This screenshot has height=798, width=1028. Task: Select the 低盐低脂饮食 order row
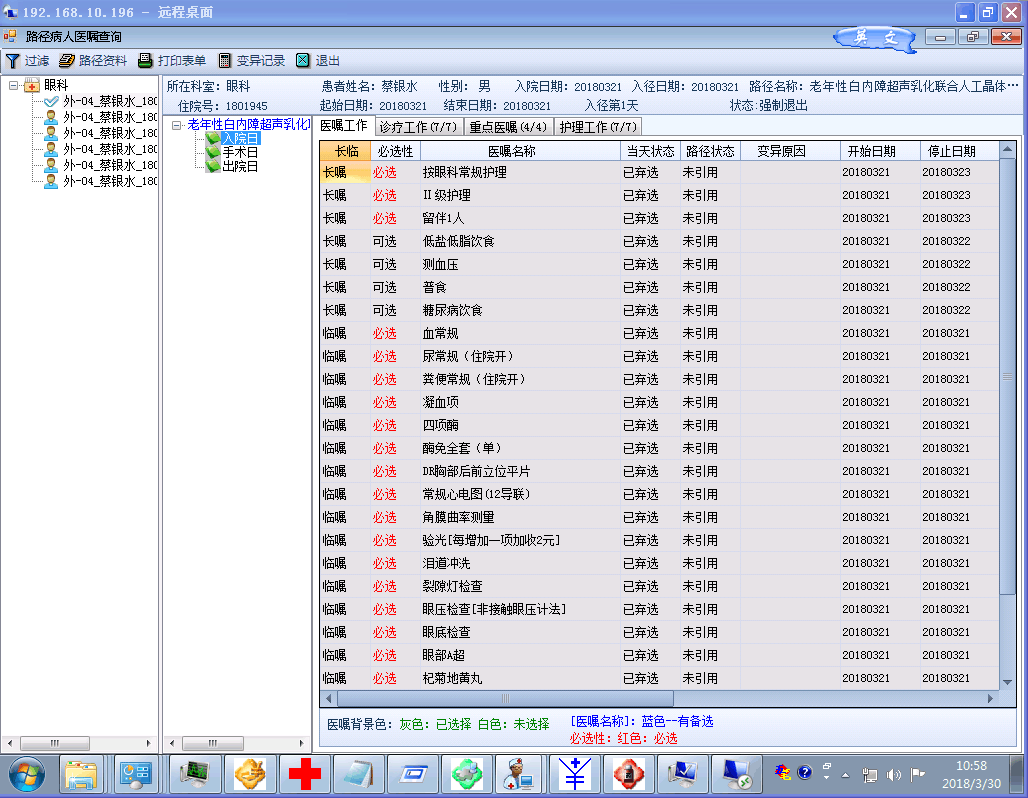pyautogui.click(x=659, y=241)
